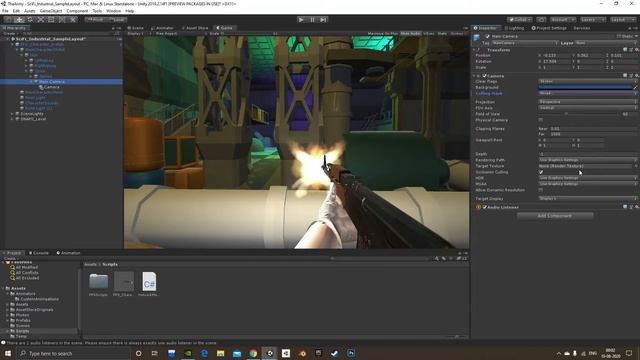Open the Projection dropdown
Image resolution: width=640 pixels, height=360 pixels.
coord(587,102)
